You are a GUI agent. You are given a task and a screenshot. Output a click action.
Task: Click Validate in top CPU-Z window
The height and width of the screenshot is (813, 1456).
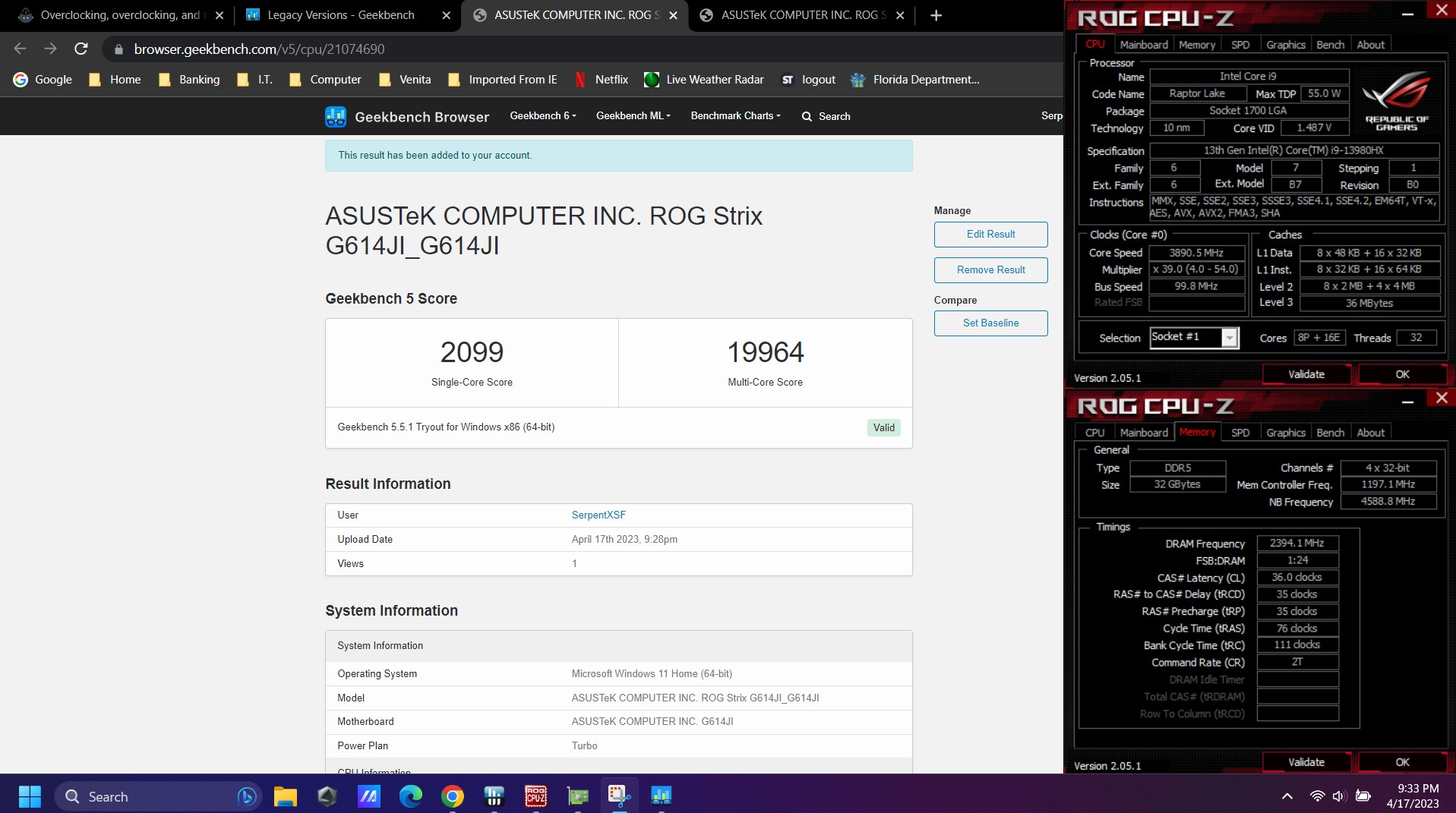pyautogui.click(x=1306, y=374)
